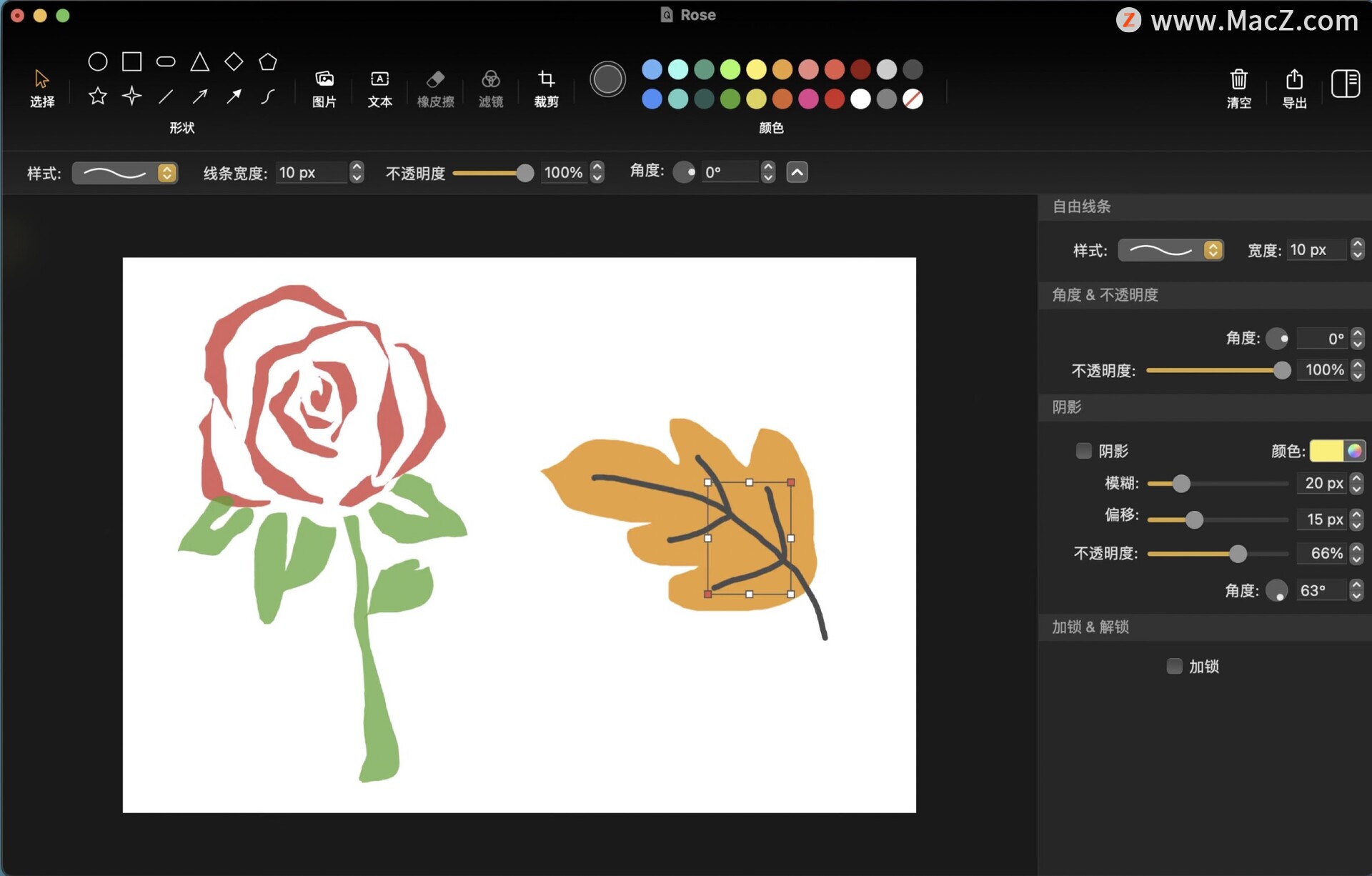Pick the four-point star shape
The height and width of the screenshot is (876, 1372).
pos(131,96)
